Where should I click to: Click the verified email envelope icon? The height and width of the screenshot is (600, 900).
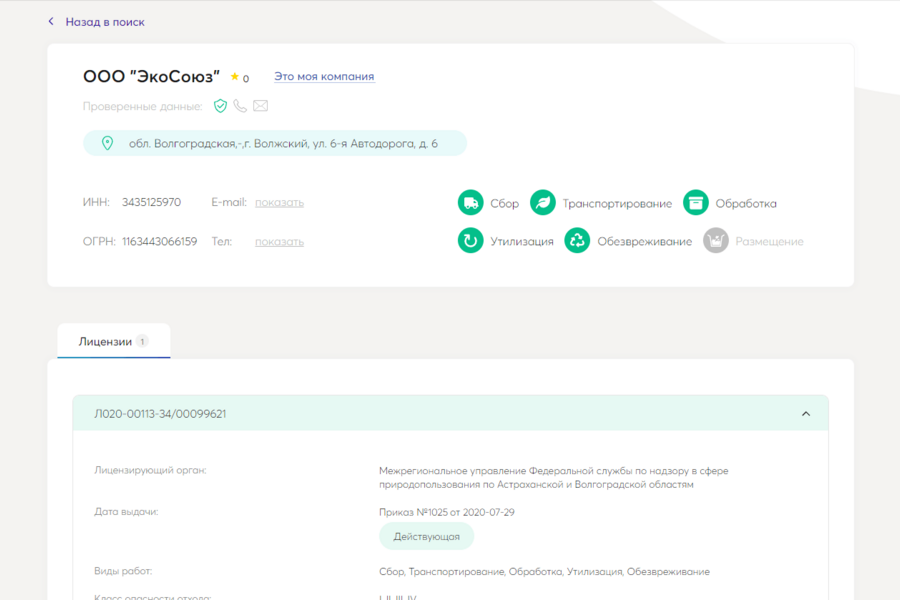(x=261, y=106)
